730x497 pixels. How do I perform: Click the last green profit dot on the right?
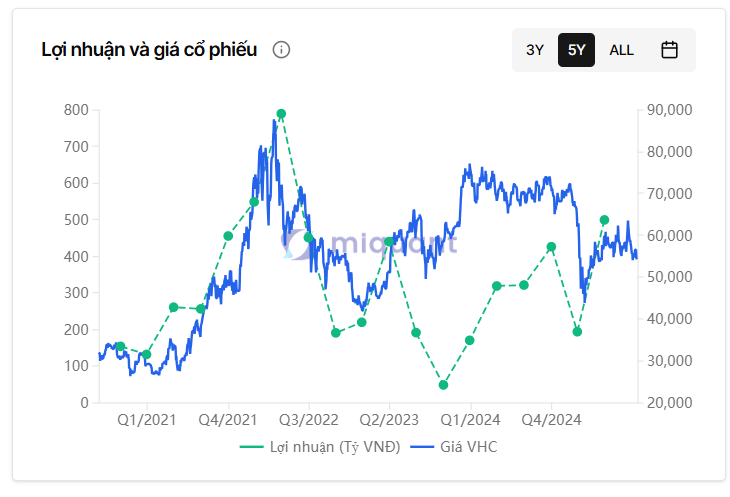tap(604, 220)
